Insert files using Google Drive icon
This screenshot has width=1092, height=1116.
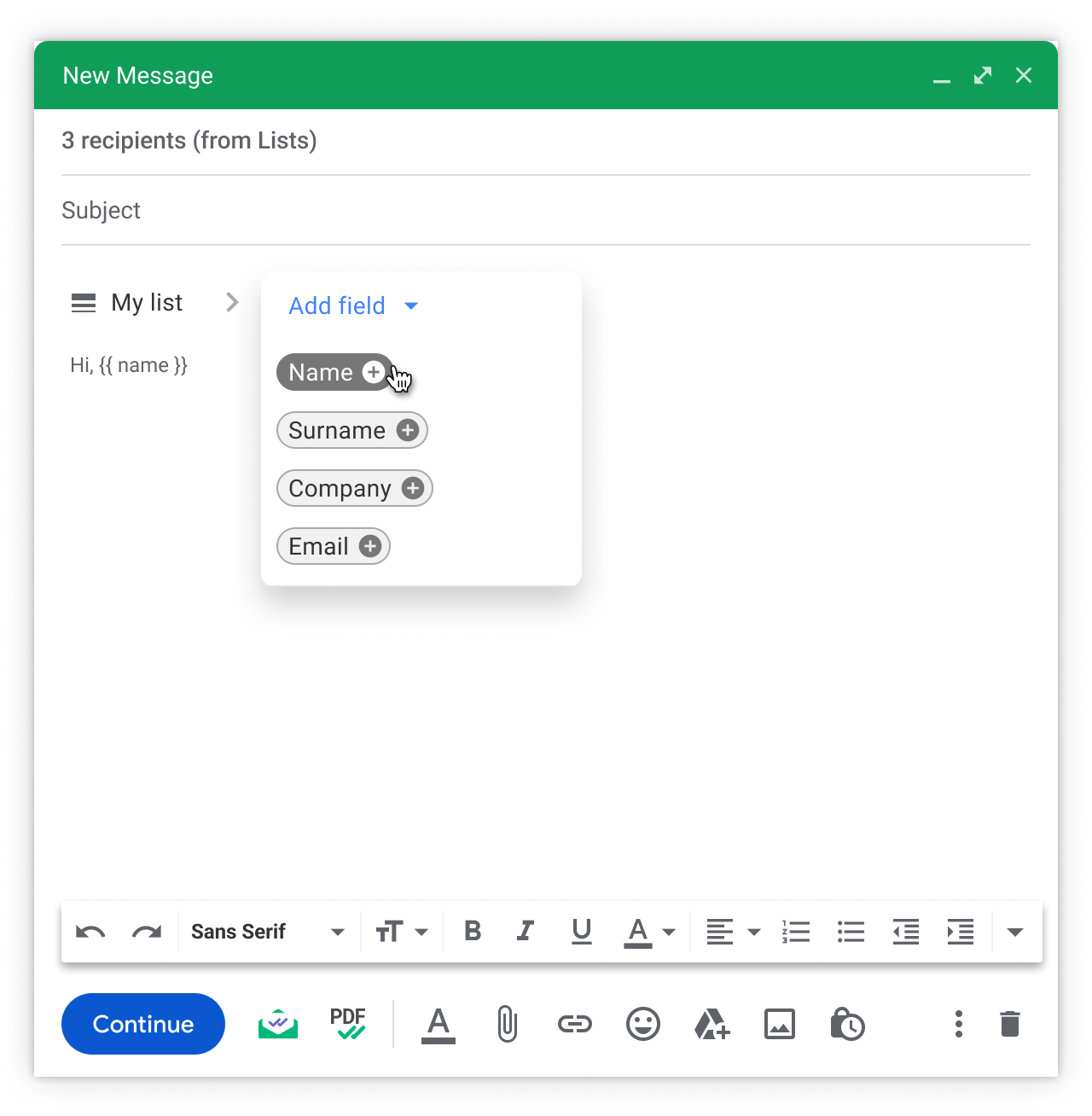(x=712, y=1024)
